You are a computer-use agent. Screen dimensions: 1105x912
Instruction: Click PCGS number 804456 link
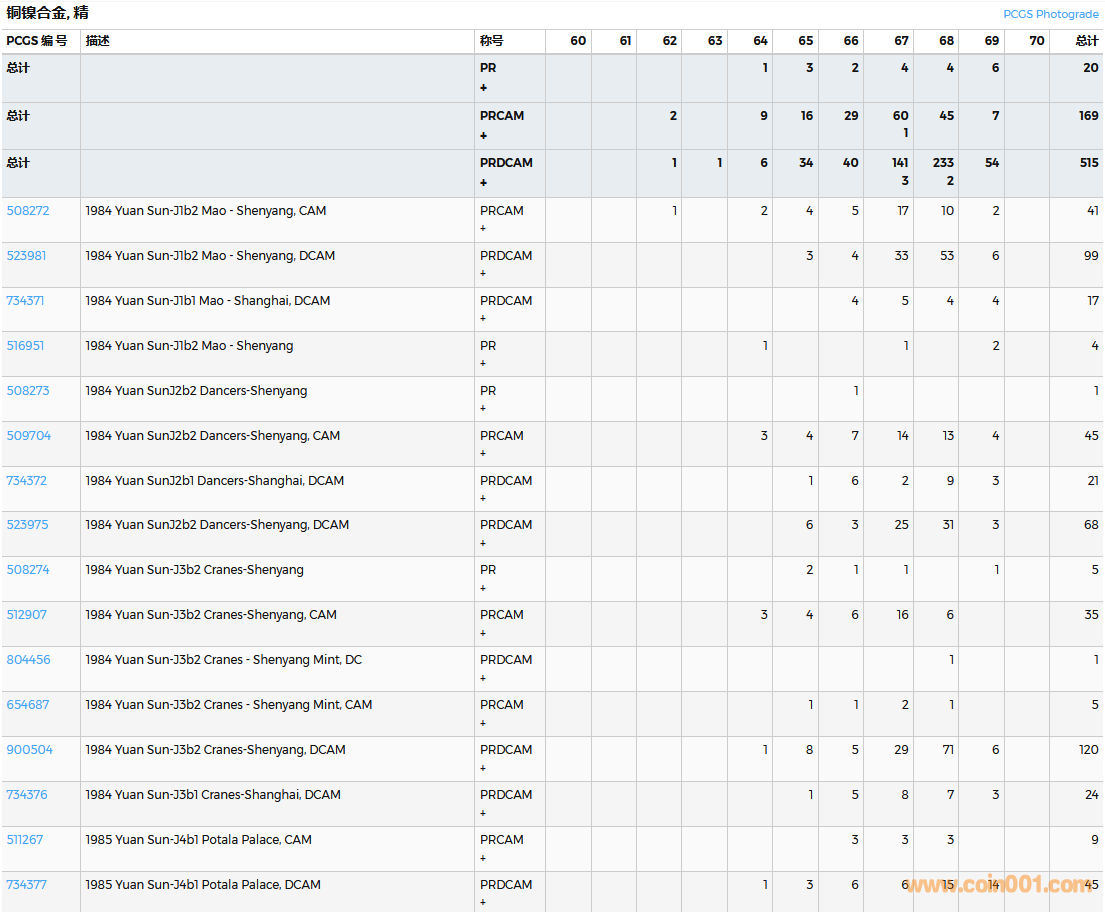point(28,660)
